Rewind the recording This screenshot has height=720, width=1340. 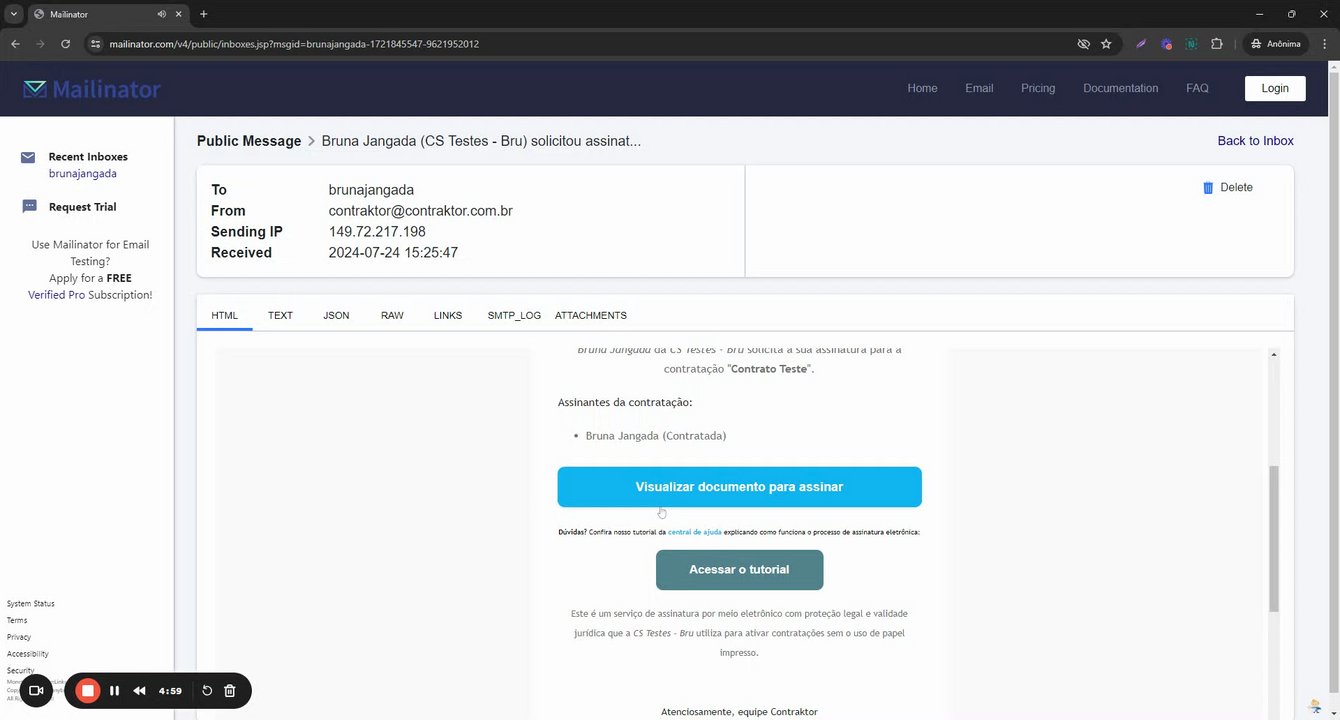(x=140, y=690)
